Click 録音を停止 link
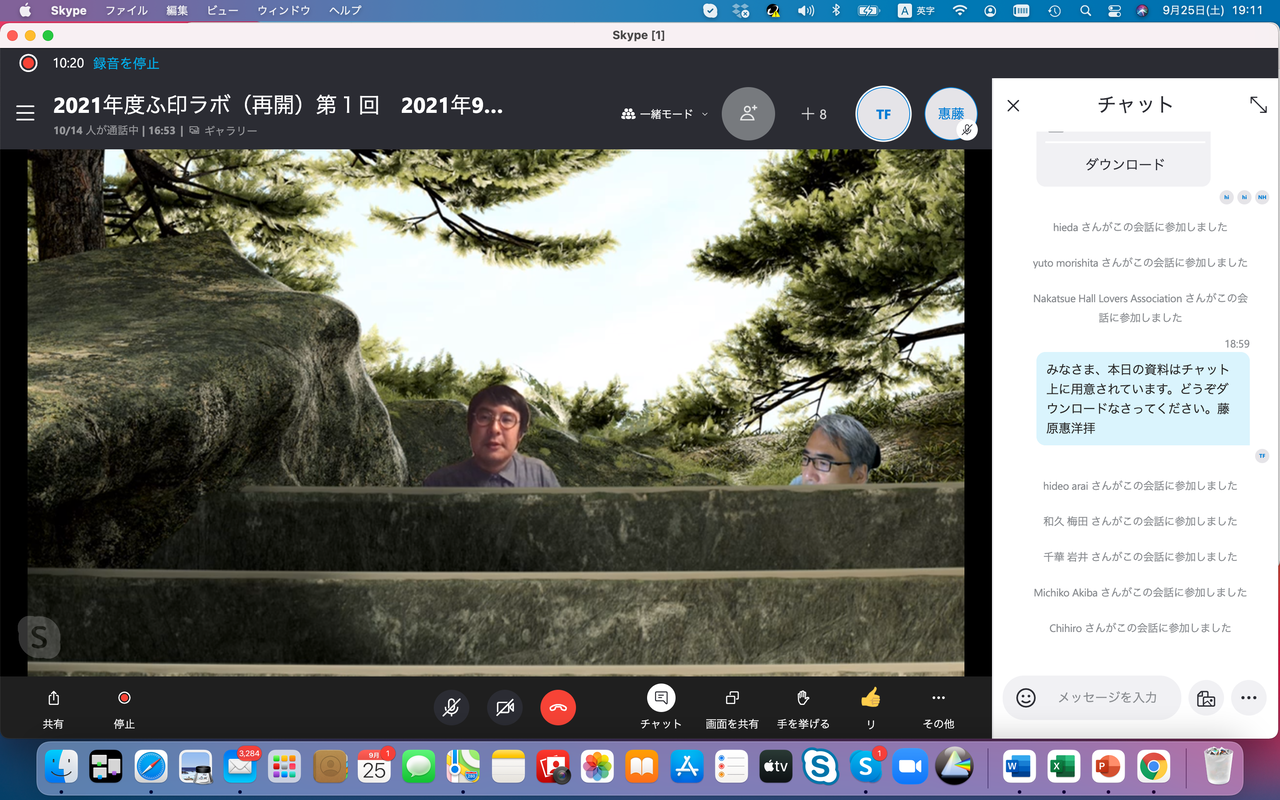Viewport: 1280px width, 800px height. [x=126, y=63]
